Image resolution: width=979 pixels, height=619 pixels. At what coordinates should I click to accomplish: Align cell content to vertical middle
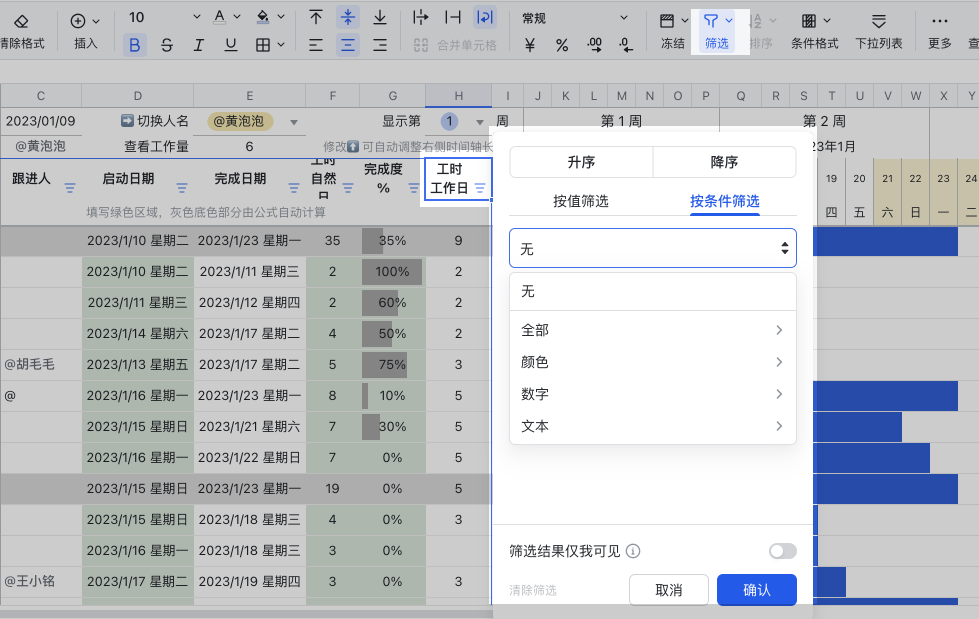(348, 17)
